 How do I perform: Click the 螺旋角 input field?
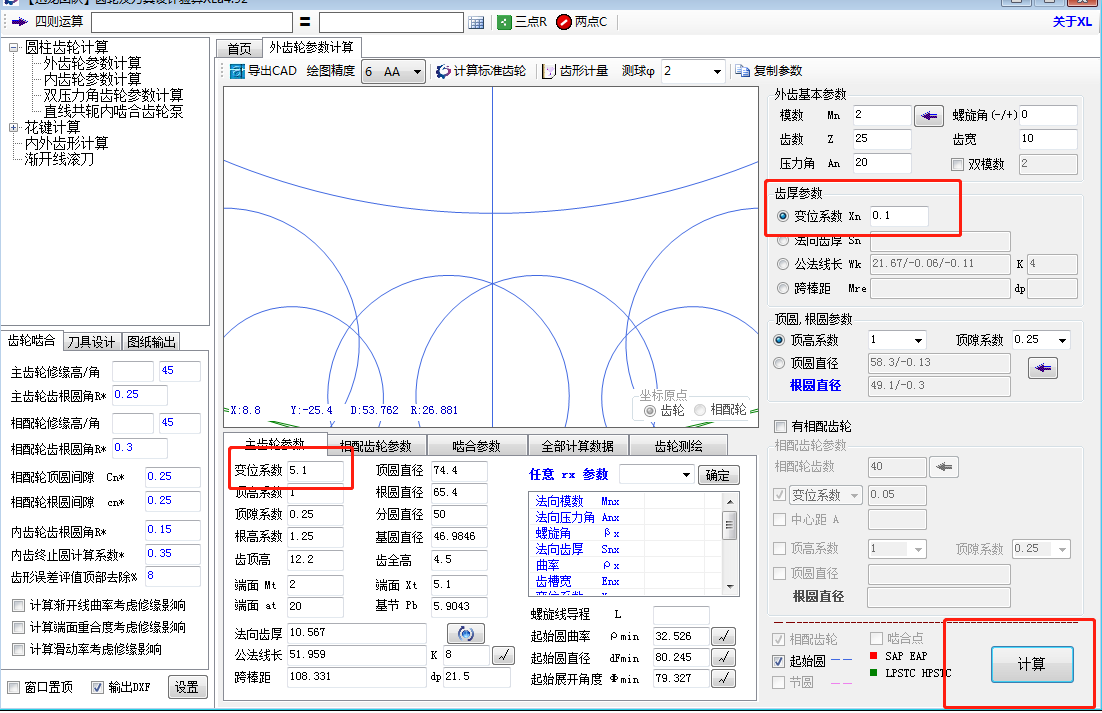pyautogui.click(x=1048, y=115)
